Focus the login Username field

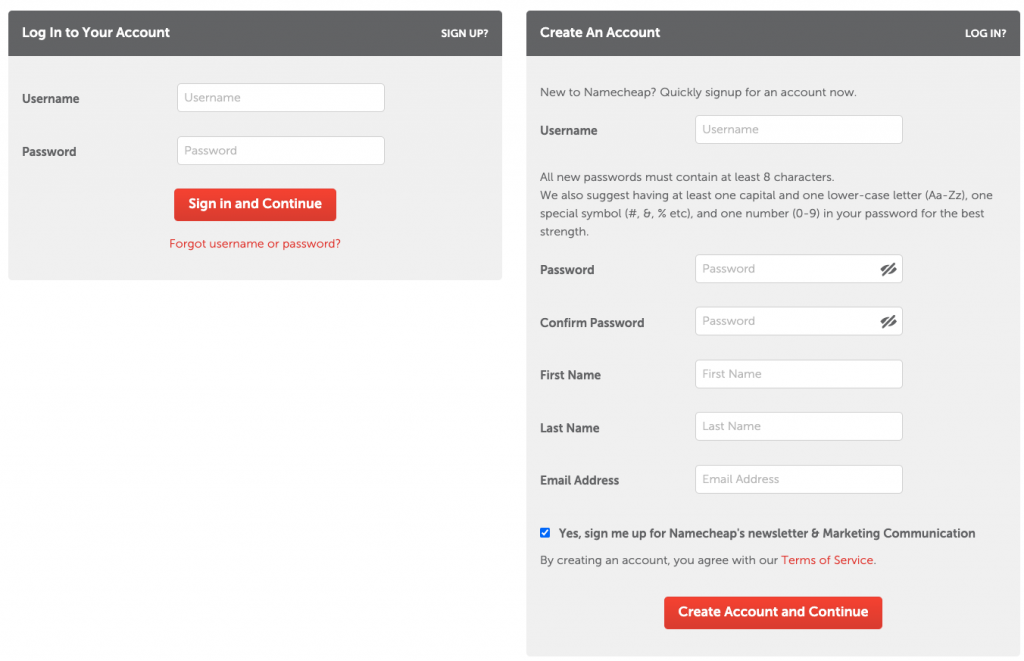coord(280,98)
